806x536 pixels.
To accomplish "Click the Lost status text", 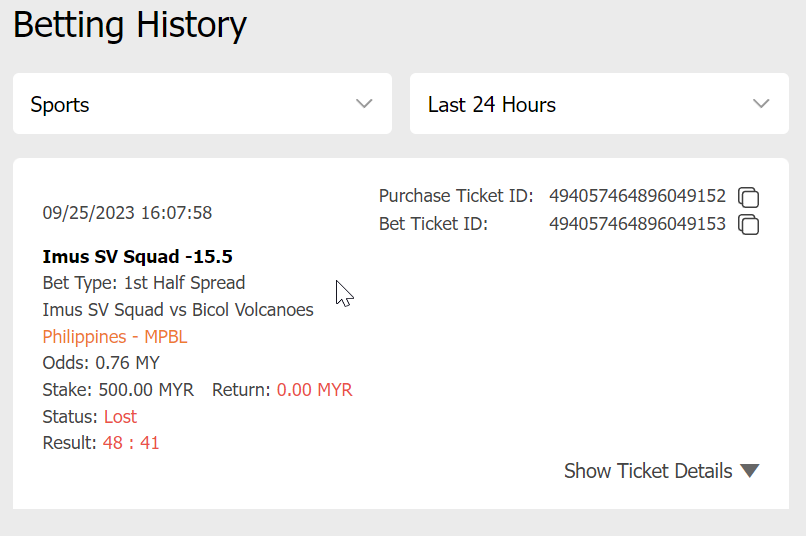I will pyautogui.click(x=120, y=416).
